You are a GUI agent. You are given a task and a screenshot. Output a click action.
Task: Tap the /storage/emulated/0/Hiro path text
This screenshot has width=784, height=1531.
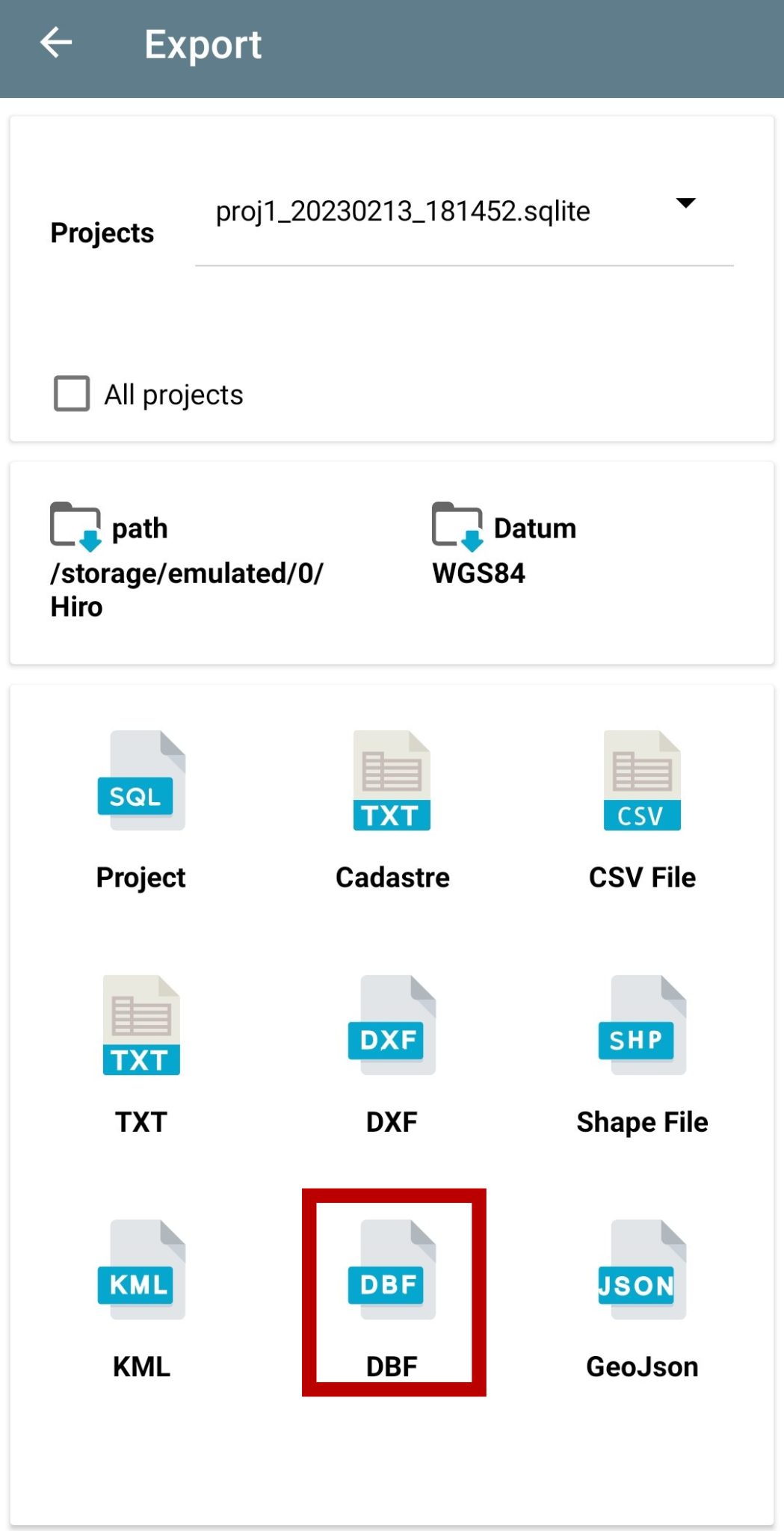[186, 590]
